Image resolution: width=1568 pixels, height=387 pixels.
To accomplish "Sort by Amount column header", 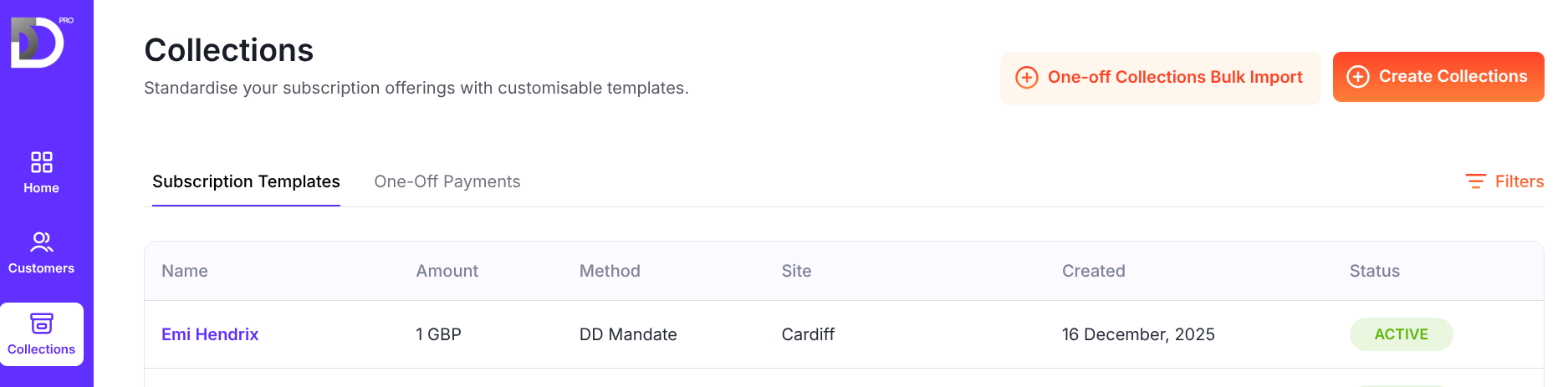I will pos(447,271).
